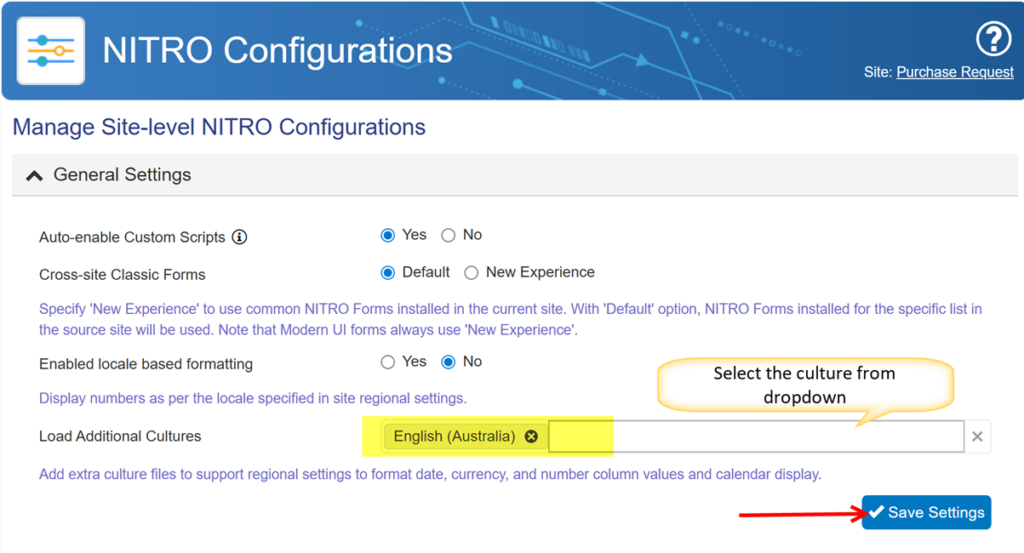Click the 'Select the culture from dropdown' callout

[804, 385]
